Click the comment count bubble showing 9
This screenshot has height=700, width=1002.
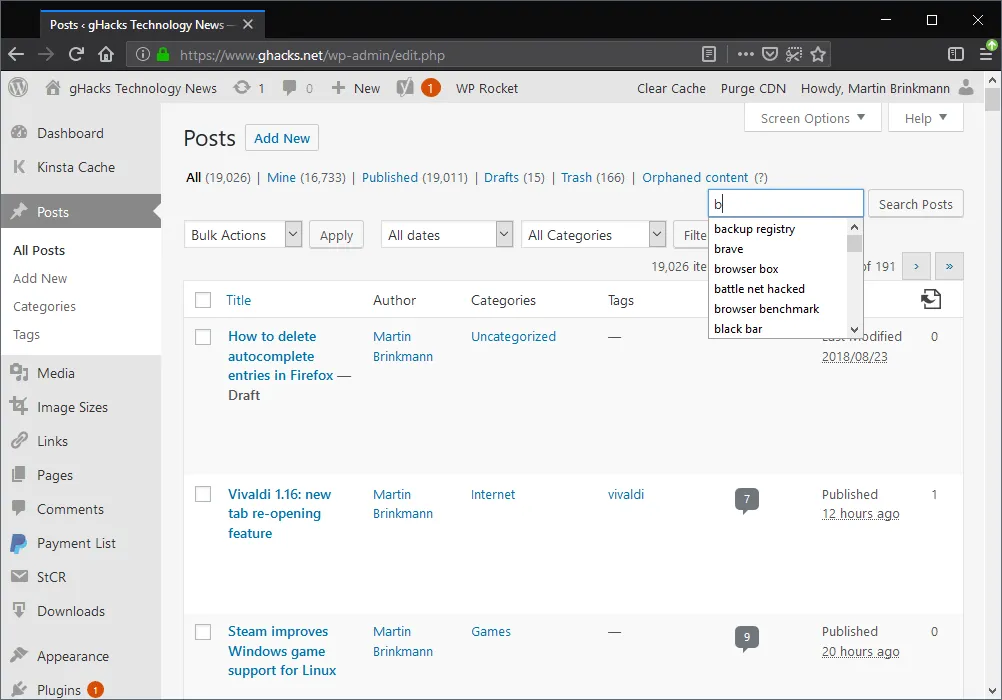(746, 637)
